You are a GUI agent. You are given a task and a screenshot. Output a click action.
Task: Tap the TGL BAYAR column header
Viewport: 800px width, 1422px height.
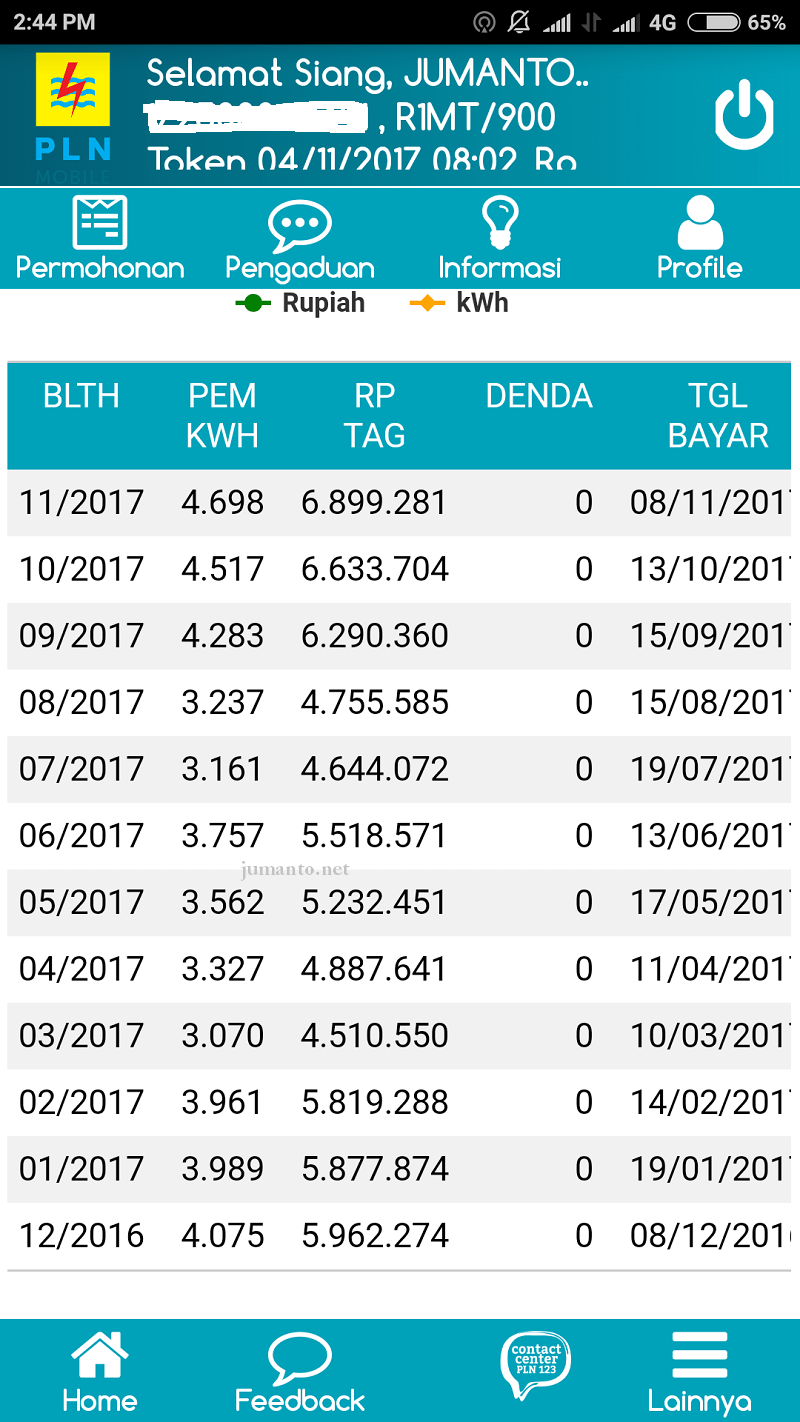pyautogui.click(x=718, y=416)
